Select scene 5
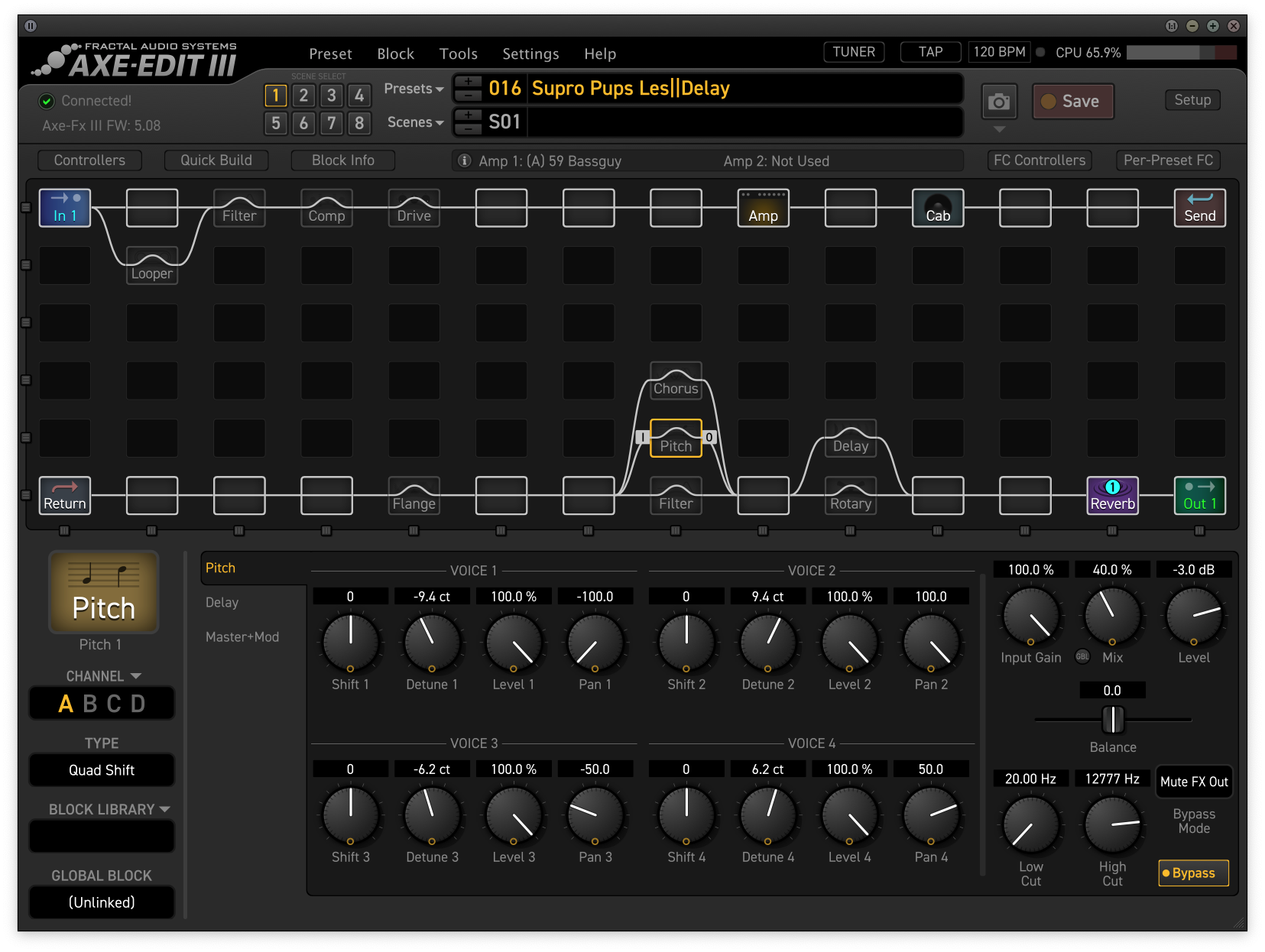1265x952 pixels. coord(276,123)
